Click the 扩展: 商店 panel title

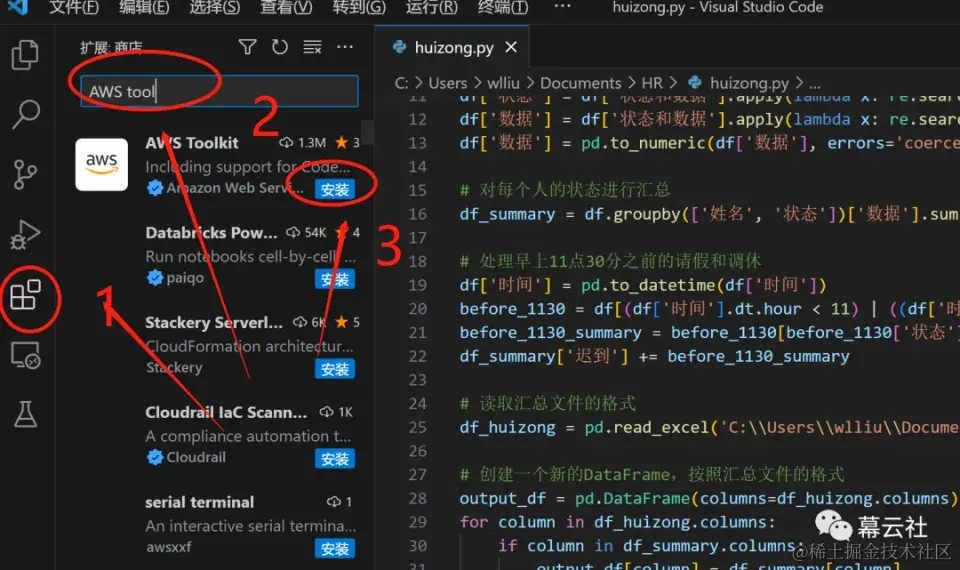pyautogui.click(x=111, y=47)
